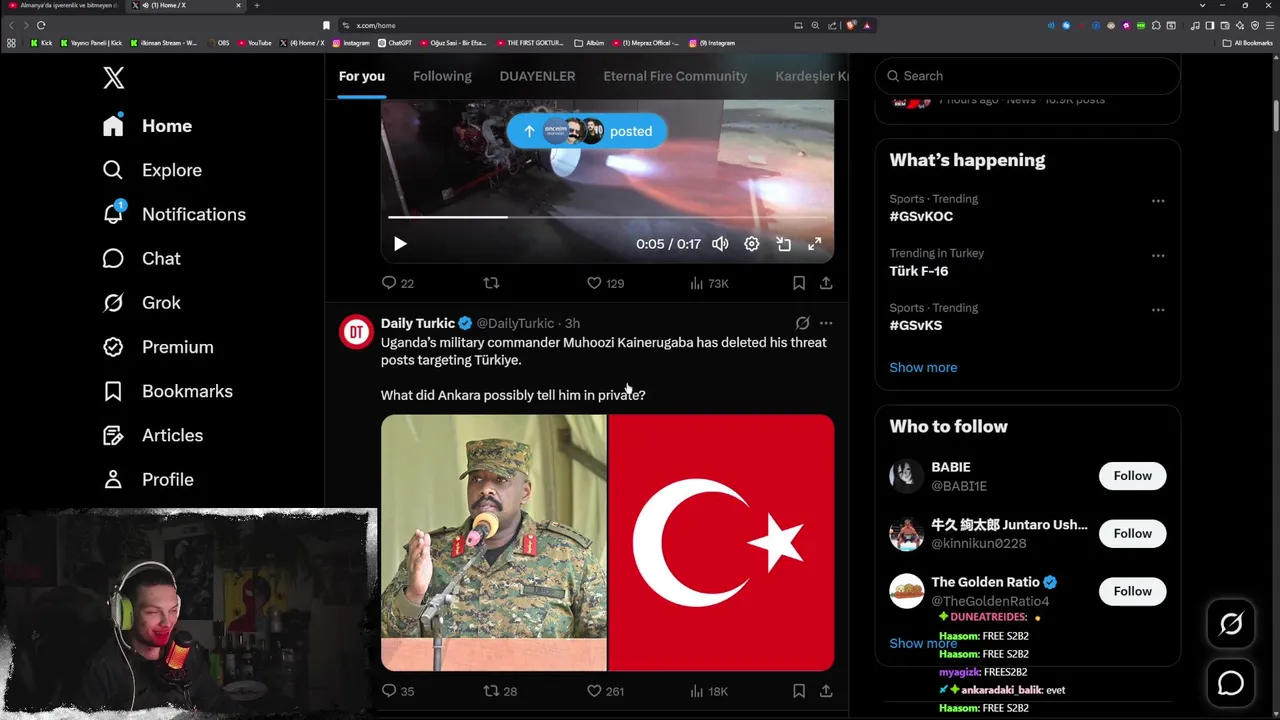Bookmark the Daily Turkic post

point(799,691)
